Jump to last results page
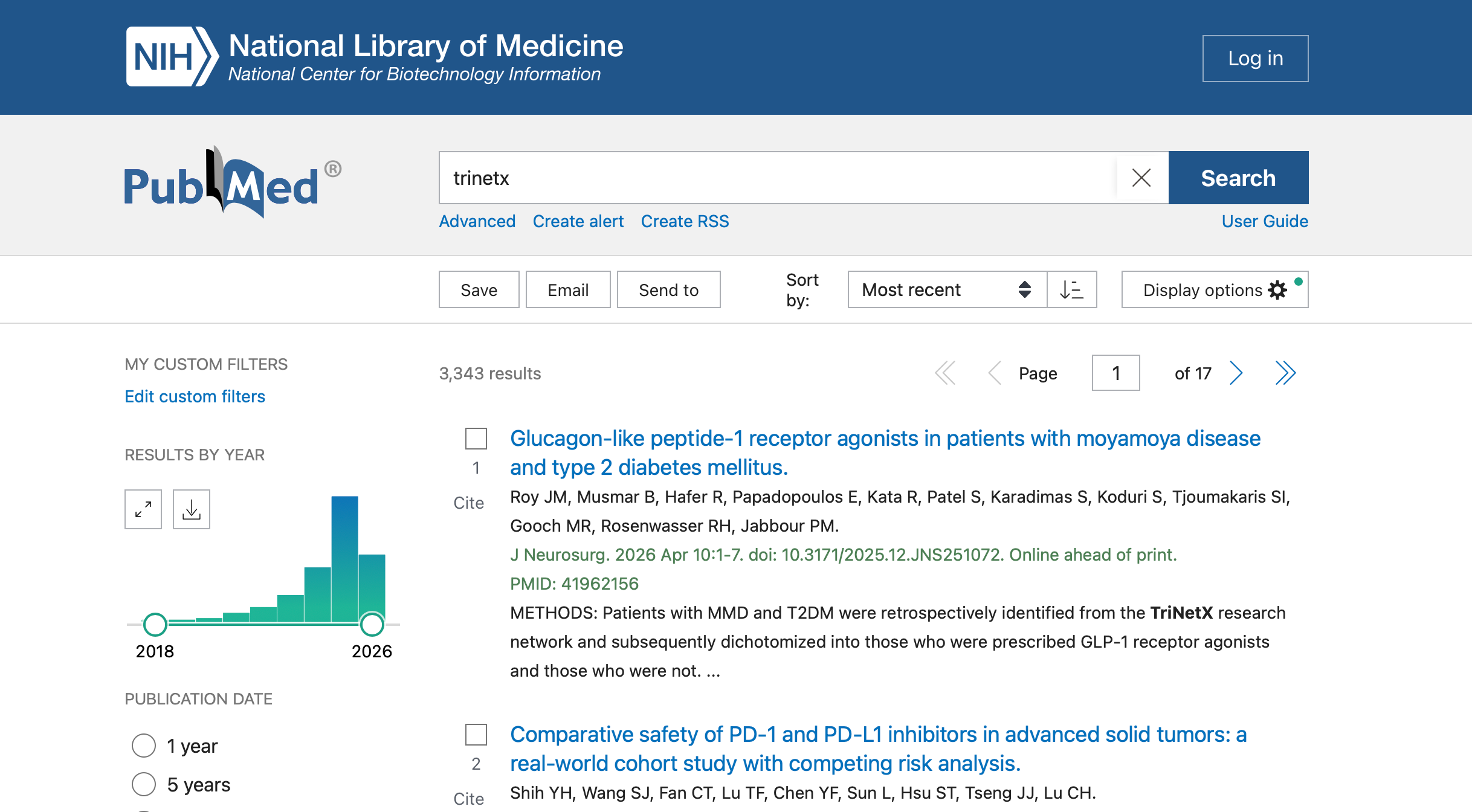The height and width of the screenshot is (812, 1472). [1285, 373]
